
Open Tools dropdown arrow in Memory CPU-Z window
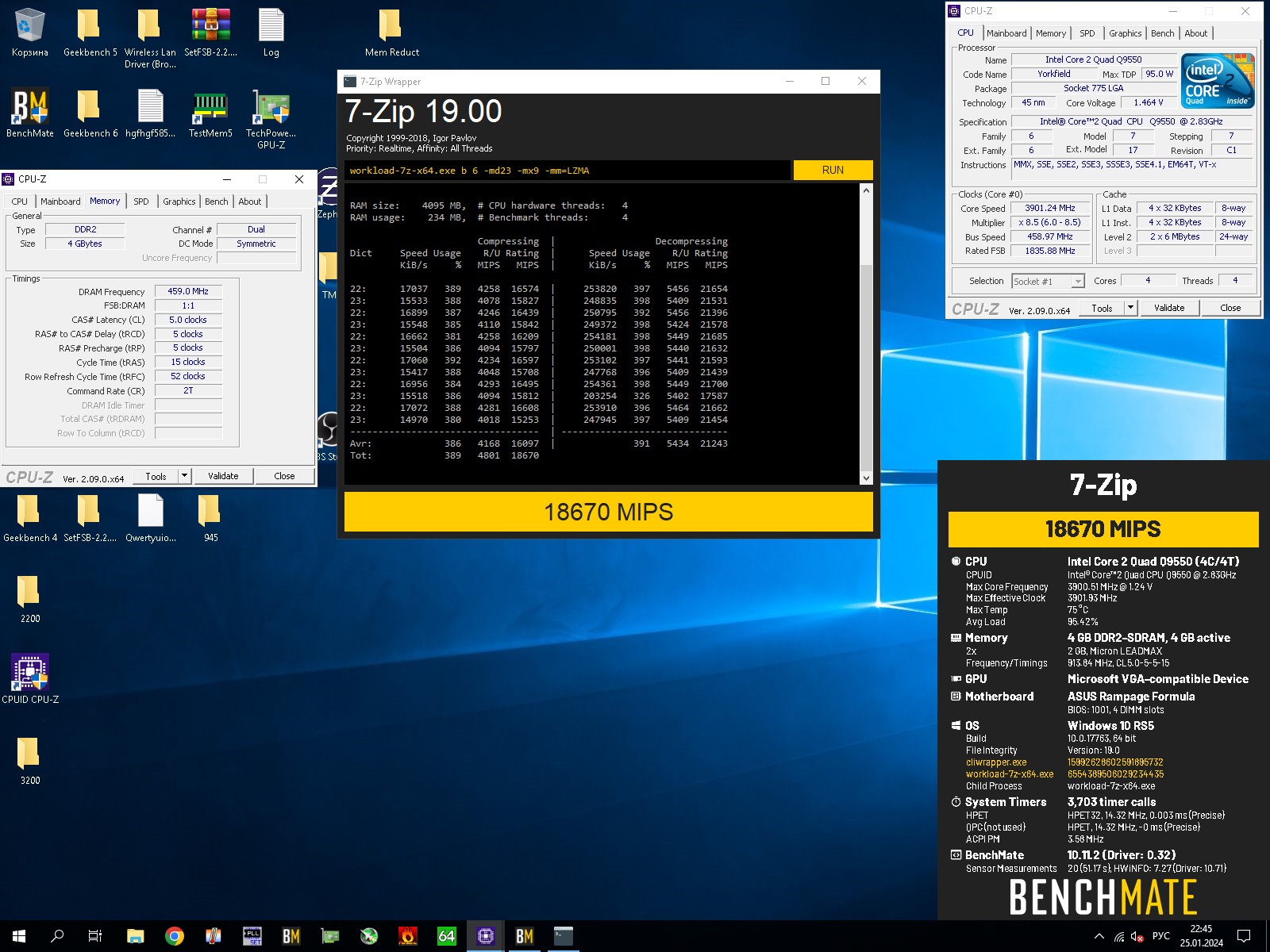pyautogui.click(x=184, y=476)
